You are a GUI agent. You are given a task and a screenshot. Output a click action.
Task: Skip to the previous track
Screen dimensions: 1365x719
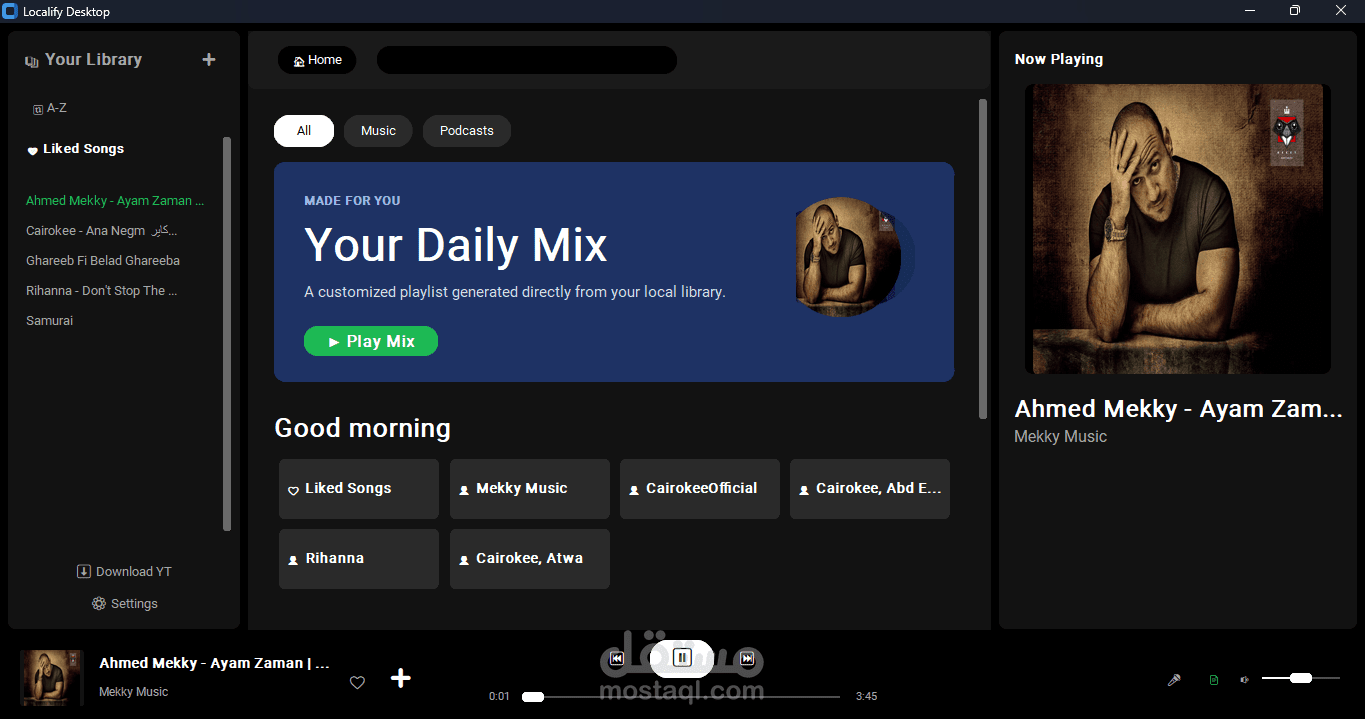[x=617, y=658]
